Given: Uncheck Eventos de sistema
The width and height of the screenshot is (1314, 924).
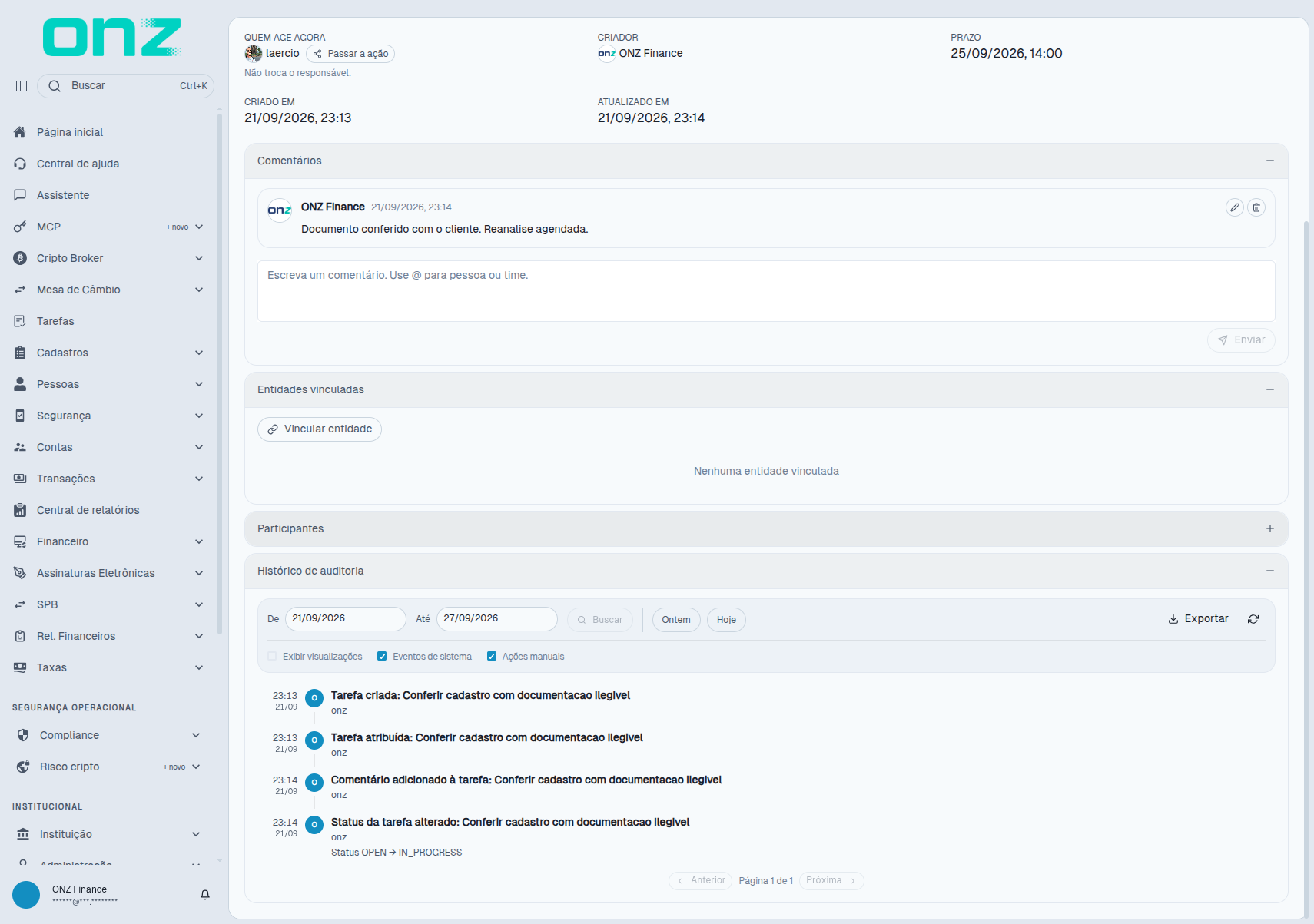Looking at the screenshot, I should tap(382, 657).
